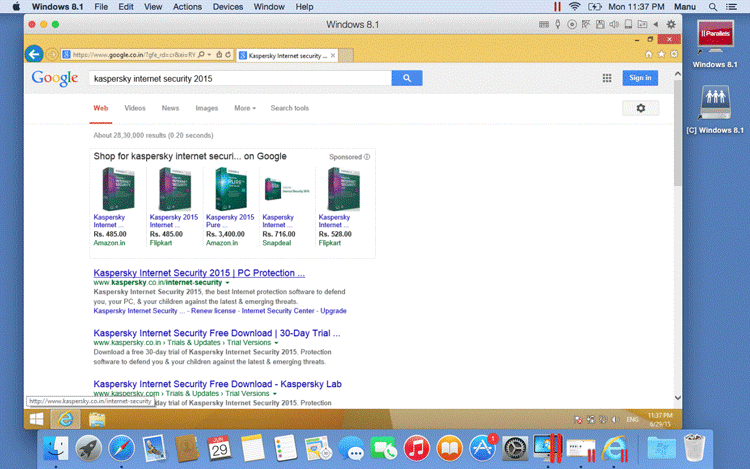The image size is (750, 469).
Task: Switch to the Images tab
Action: 207,108
